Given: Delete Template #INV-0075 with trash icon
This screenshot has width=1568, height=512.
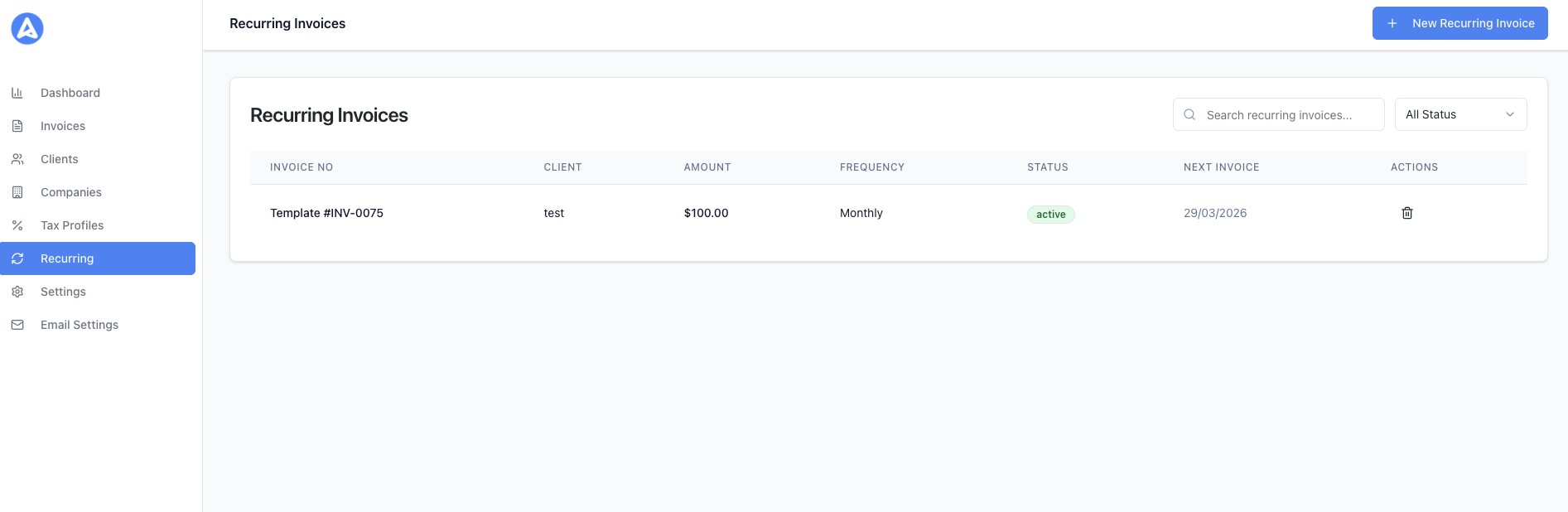Looking at the screenshot, I should 1406,213.
